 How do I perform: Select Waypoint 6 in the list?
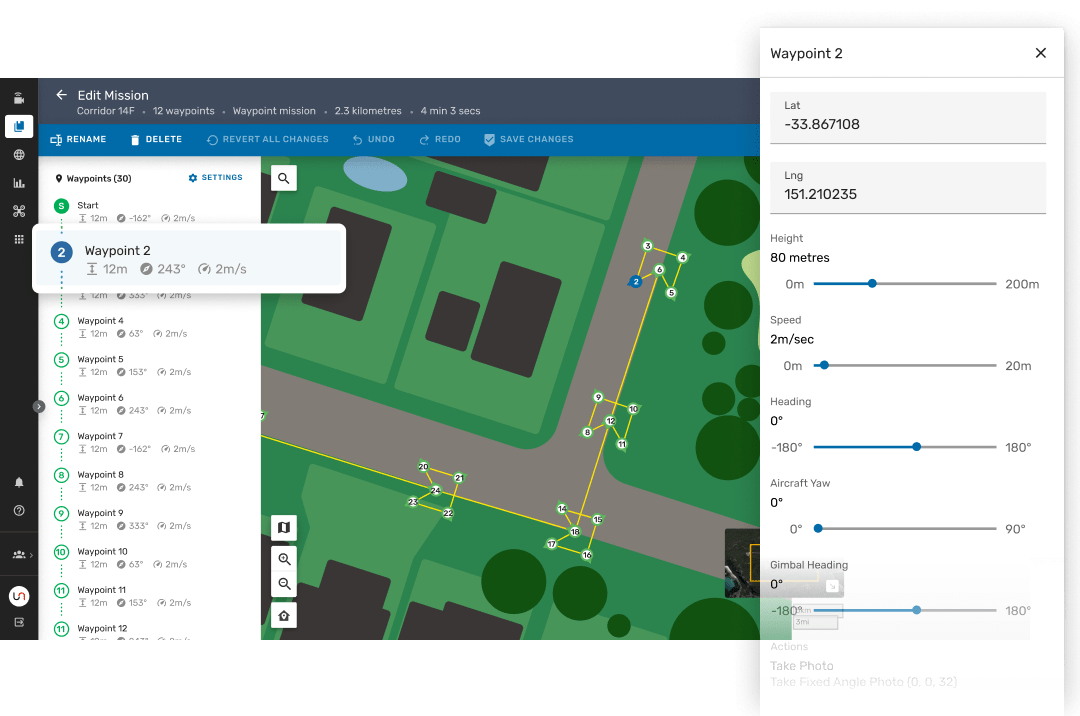tap(149, 404)
